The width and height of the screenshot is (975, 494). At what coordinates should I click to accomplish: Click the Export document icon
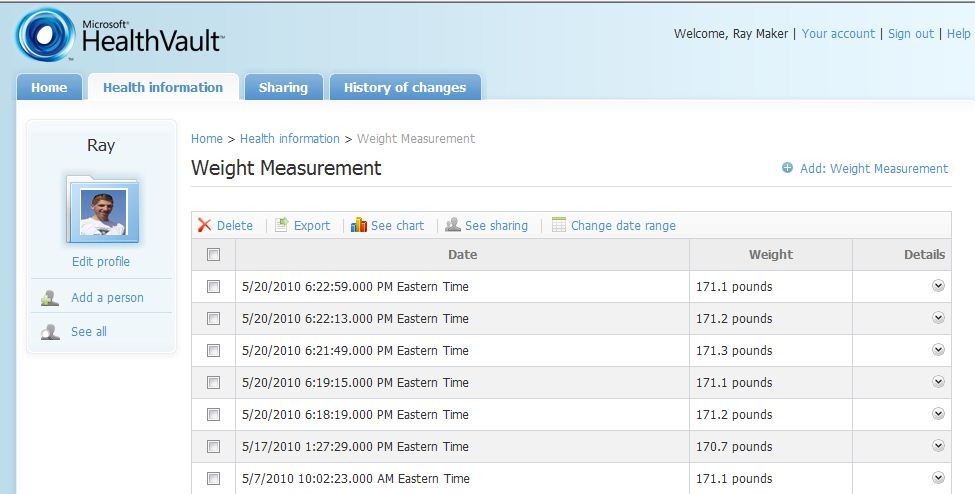282,225
